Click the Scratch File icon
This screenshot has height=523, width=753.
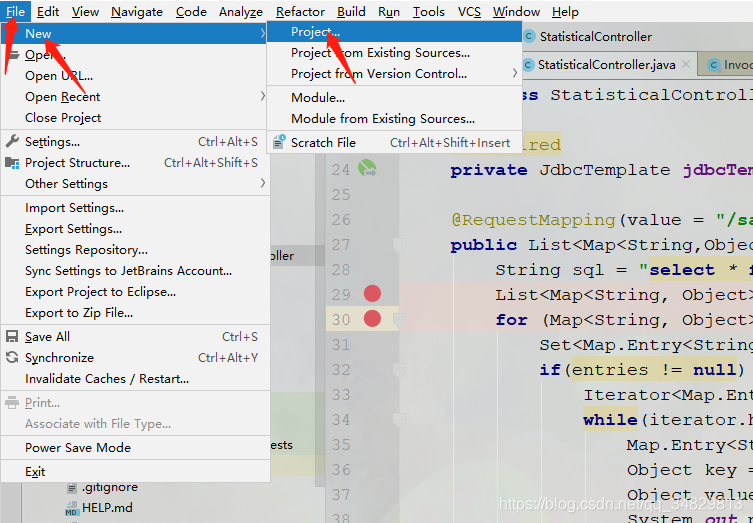[279, 142]
